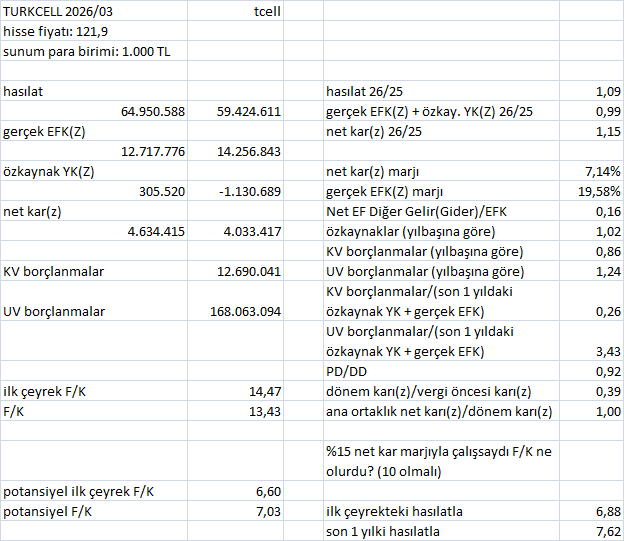Image resolution: width=624 pixels, height=541 pixels.
Task: Click the ratio value 1,09
Action: [x=591, y=91]
